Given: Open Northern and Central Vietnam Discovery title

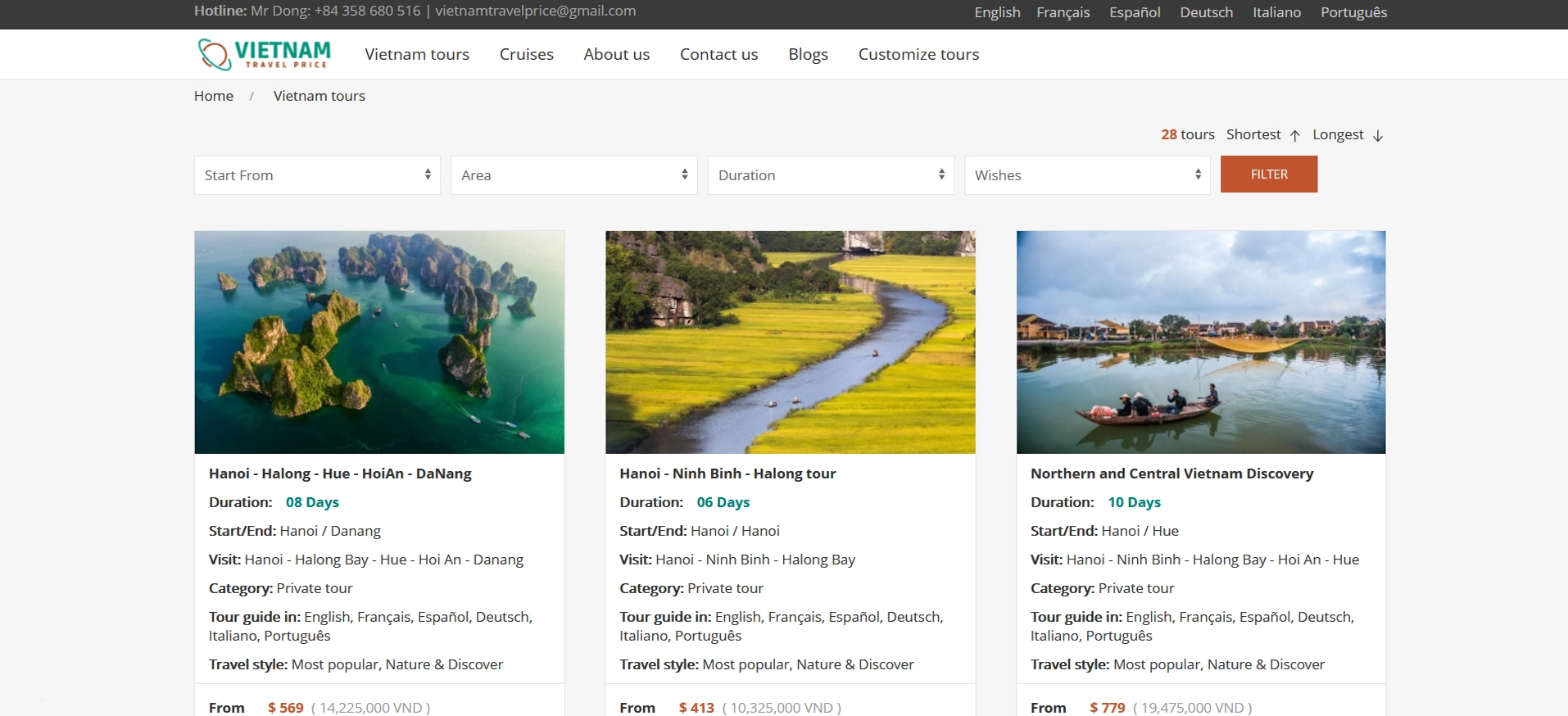Looking at the screenshot, I should [x=1171, y=474].
